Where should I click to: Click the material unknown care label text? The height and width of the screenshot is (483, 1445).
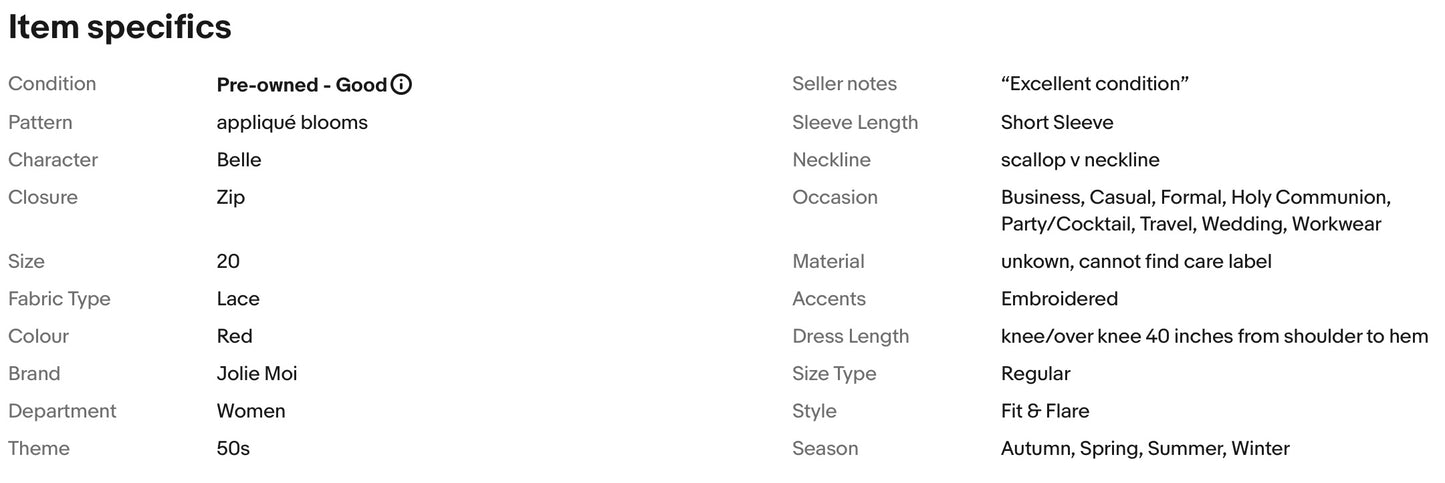(x=1136, y=262)
